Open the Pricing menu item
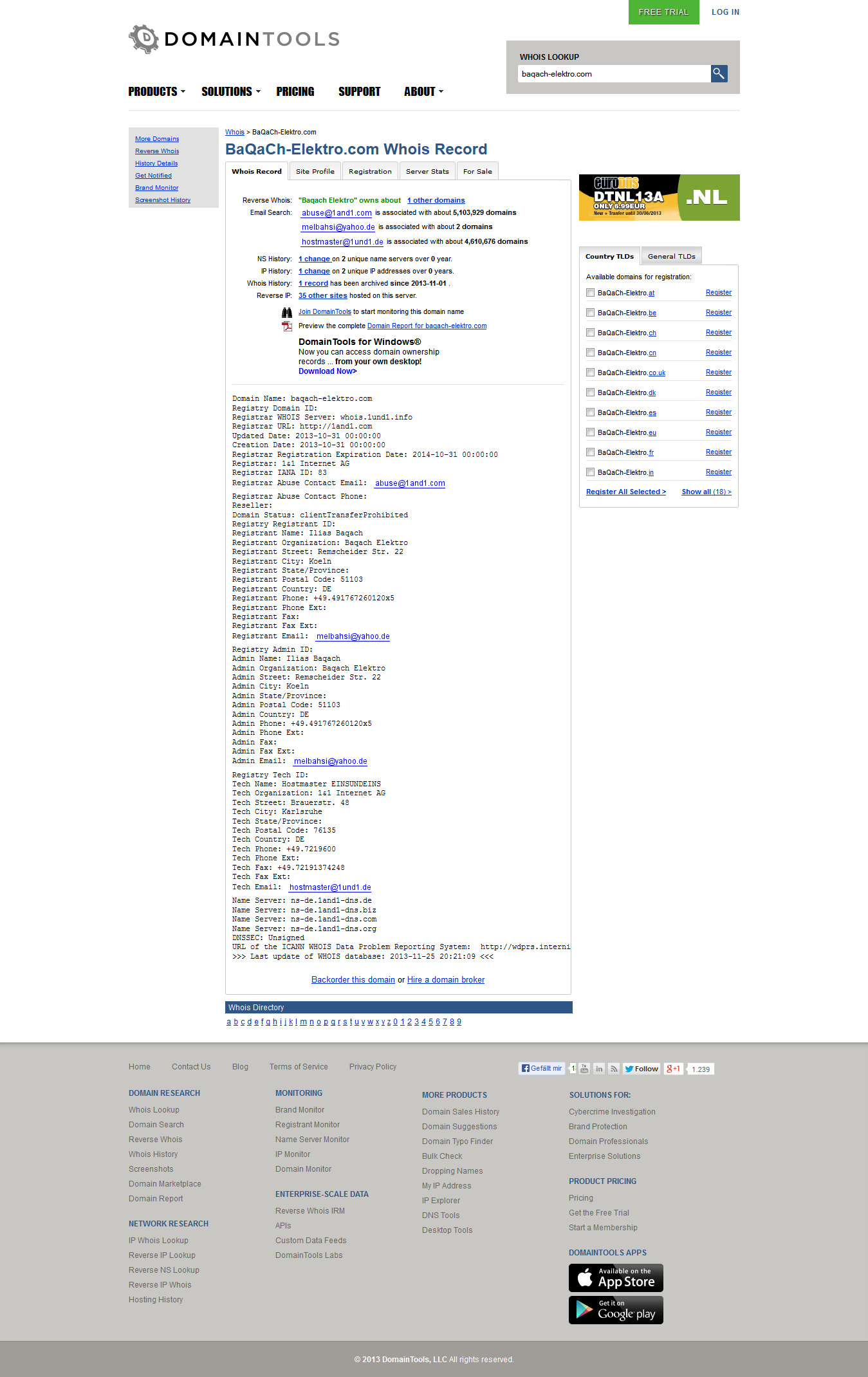 pyautogui.click(x=295, y=91)
